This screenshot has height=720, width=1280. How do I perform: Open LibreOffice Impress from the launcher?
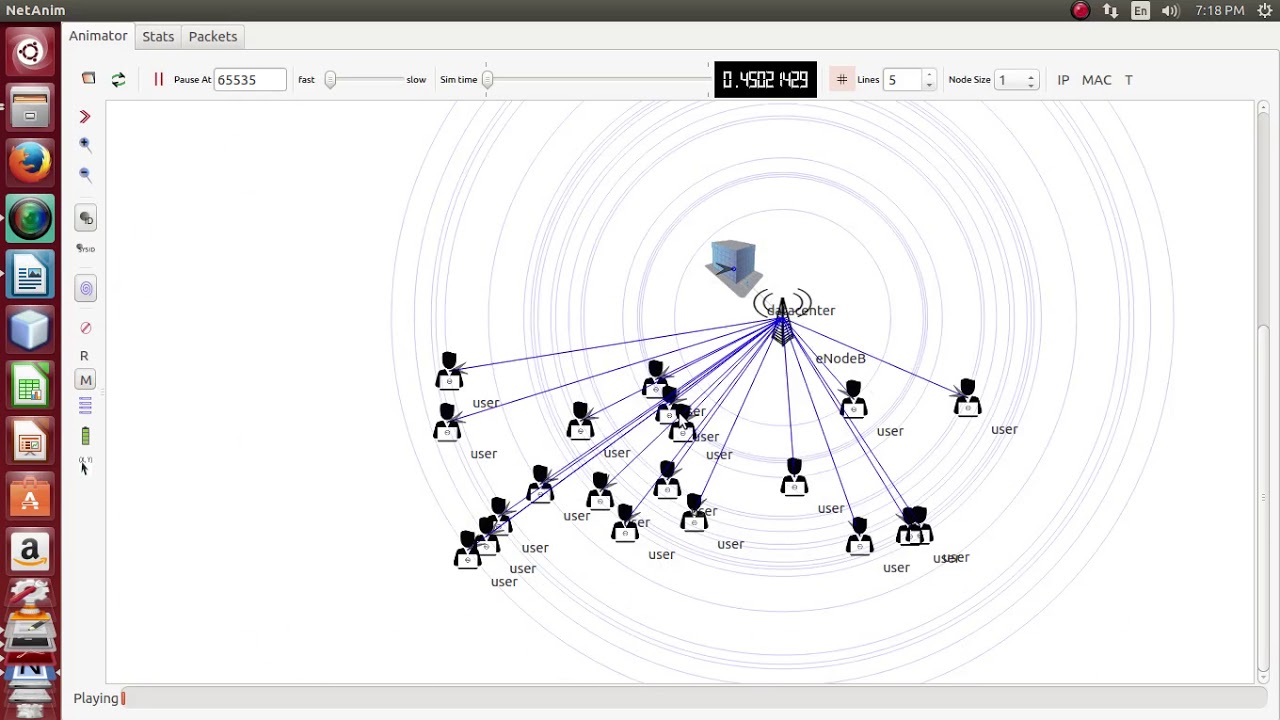tap(30, 441)
